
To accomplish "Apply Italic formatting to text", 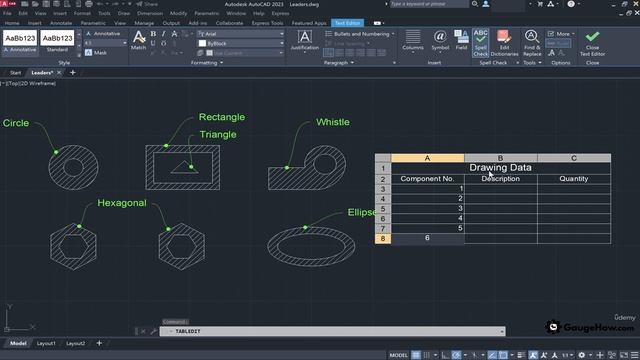I will coord(164,34).
